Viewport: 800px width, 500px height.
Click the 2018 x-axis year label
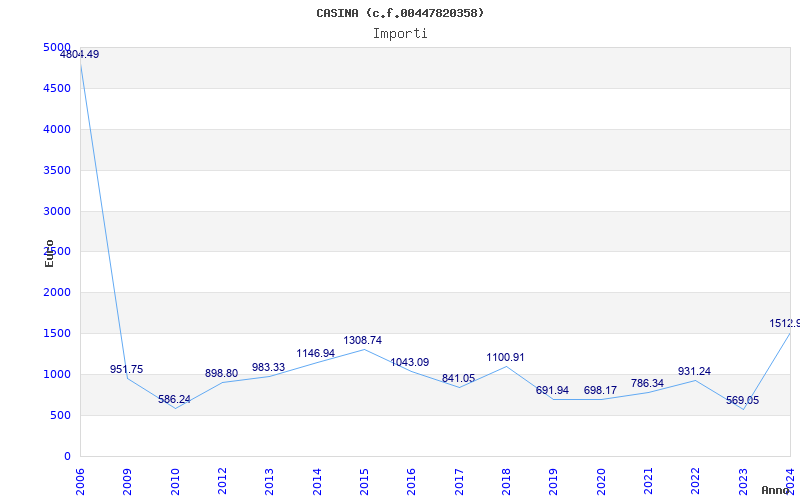coord(506,482)
